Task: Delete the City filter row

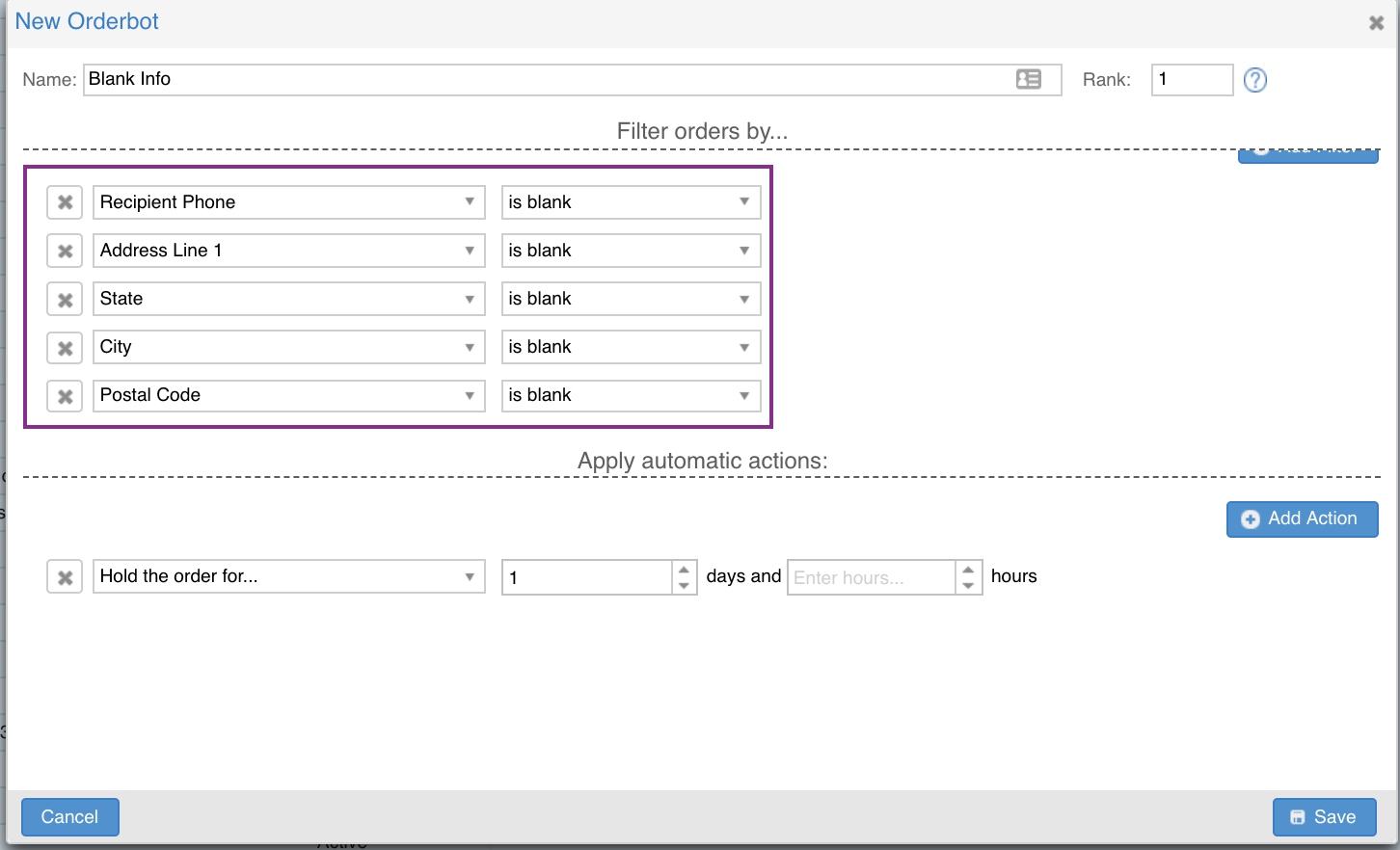Action: point(65,347)
